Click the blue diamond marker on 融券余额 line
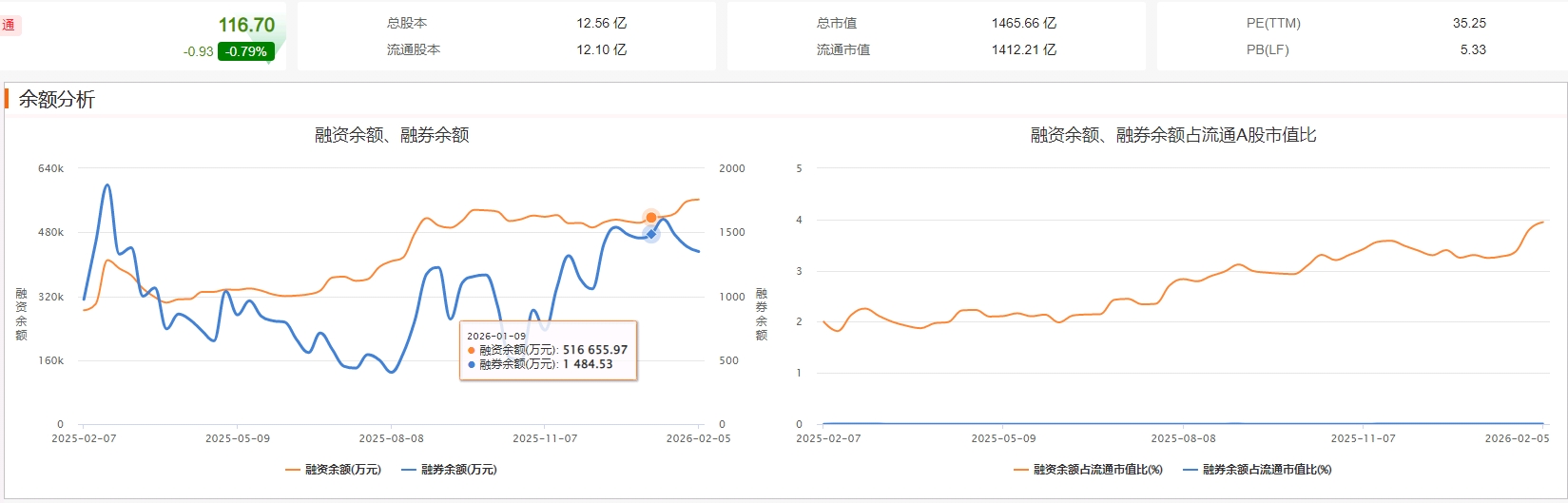1568x503 pixels. (x=651, y=234)
